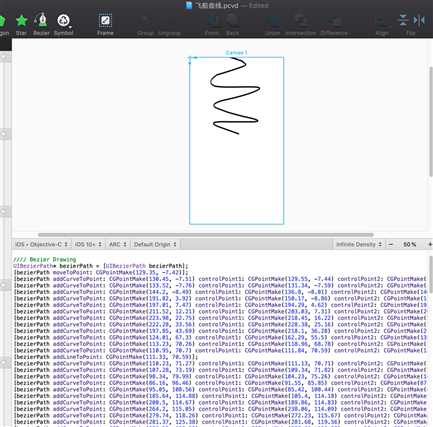Zoom in with the plus button
433x427 pixels.
[430, 244]
